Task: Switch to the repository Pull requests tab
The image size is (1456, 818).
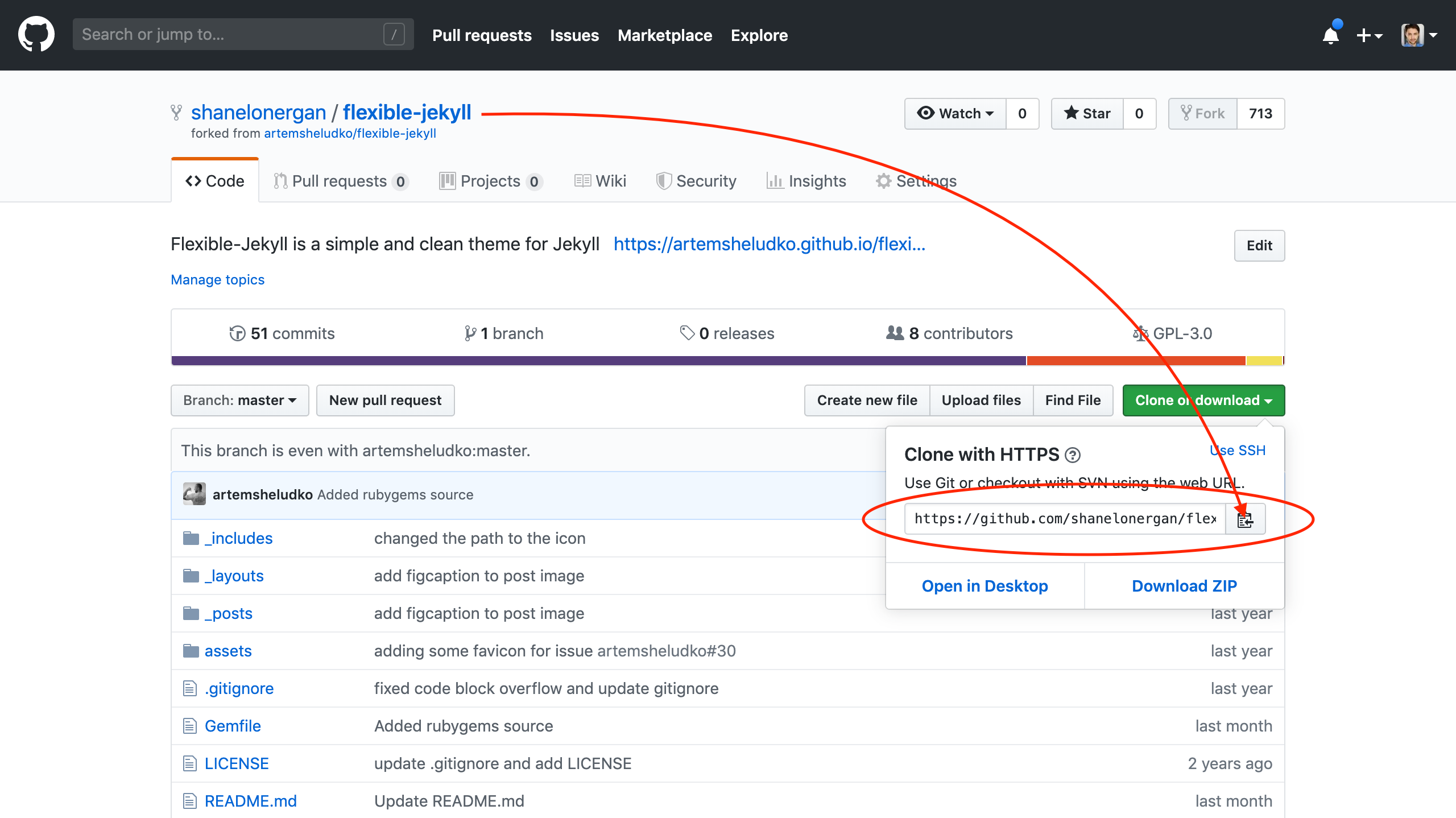Action: tap(341, 181)
